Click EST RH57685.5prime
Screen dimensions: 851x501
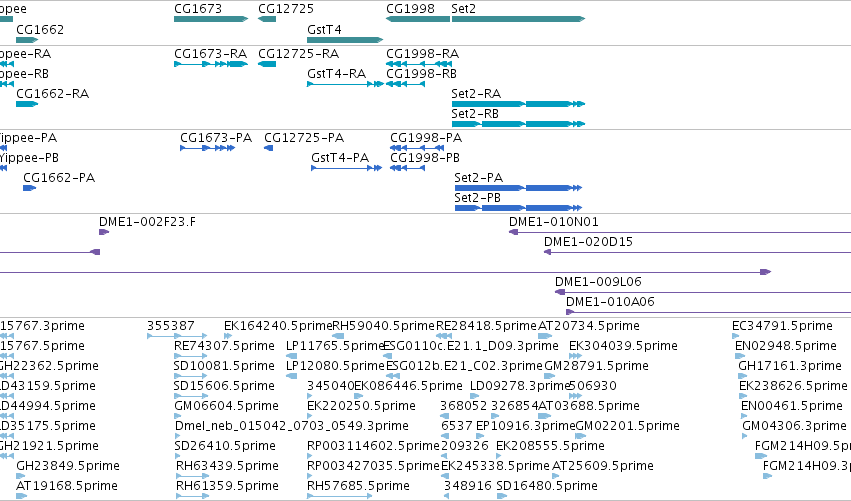(358, 487)
